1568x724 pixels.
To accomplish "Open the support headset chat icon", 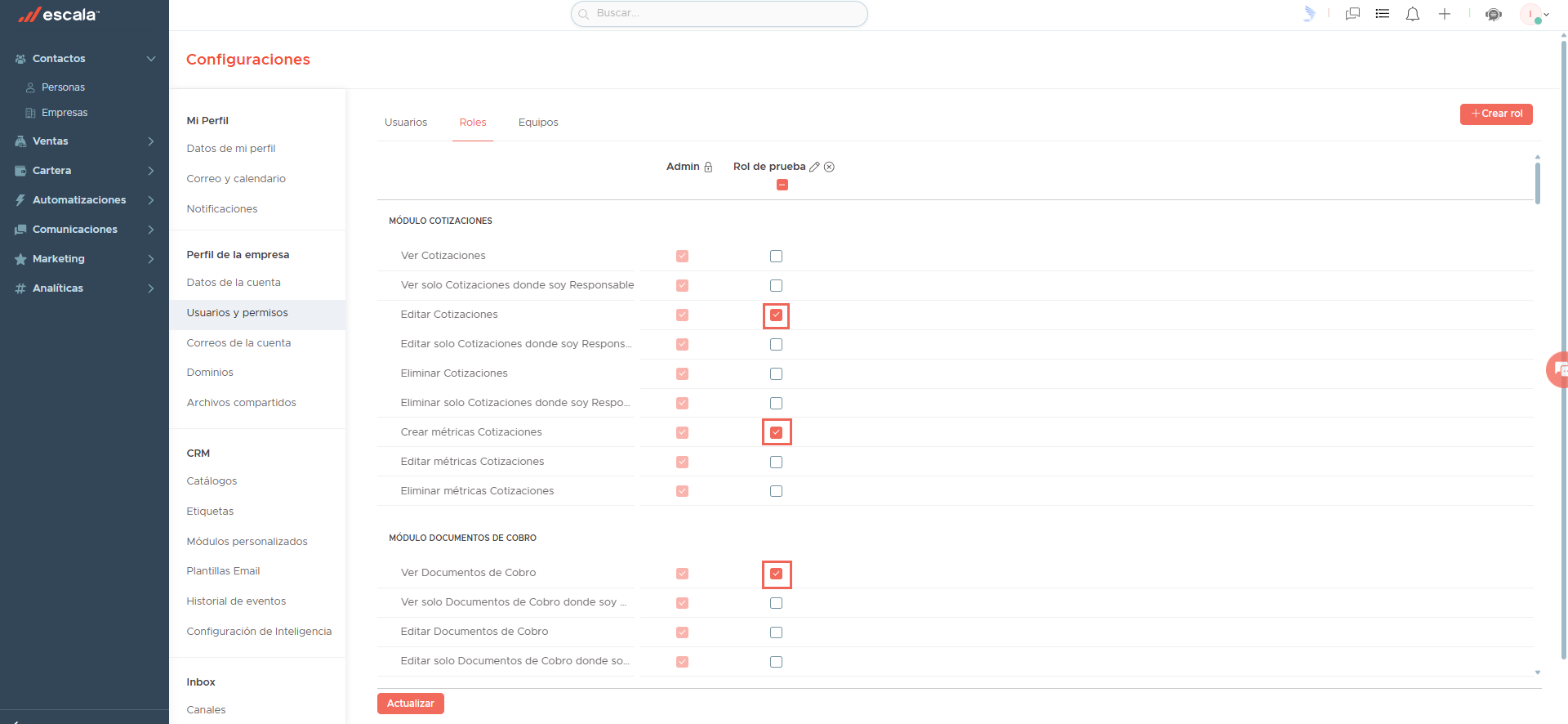I will (1494, 15).
